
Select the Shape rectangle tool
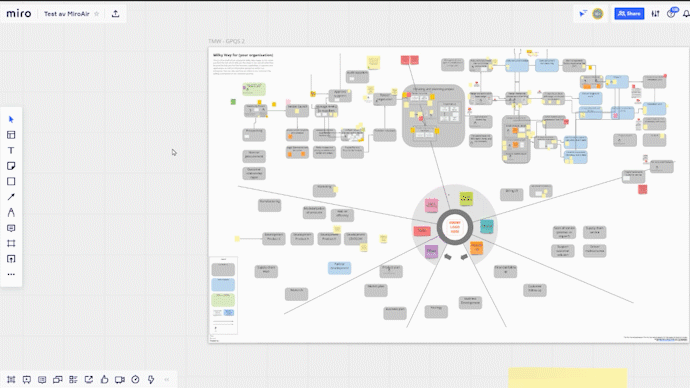pyautogui.click(x=11, y=181)
